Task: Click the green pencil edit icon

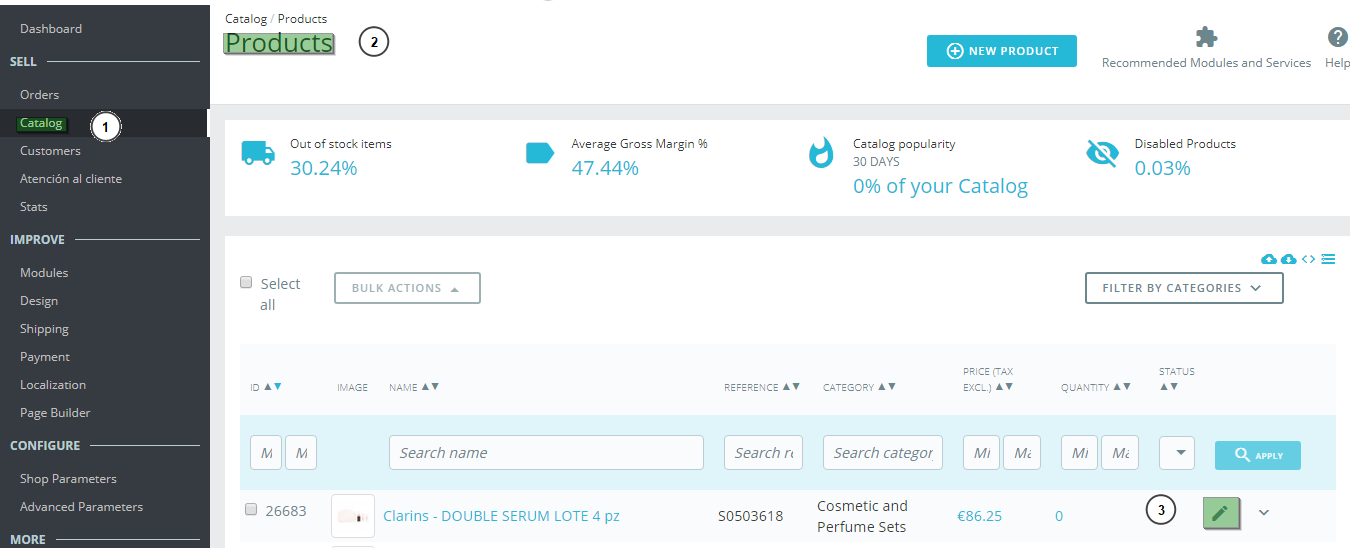Action: tap(1220, 512)
